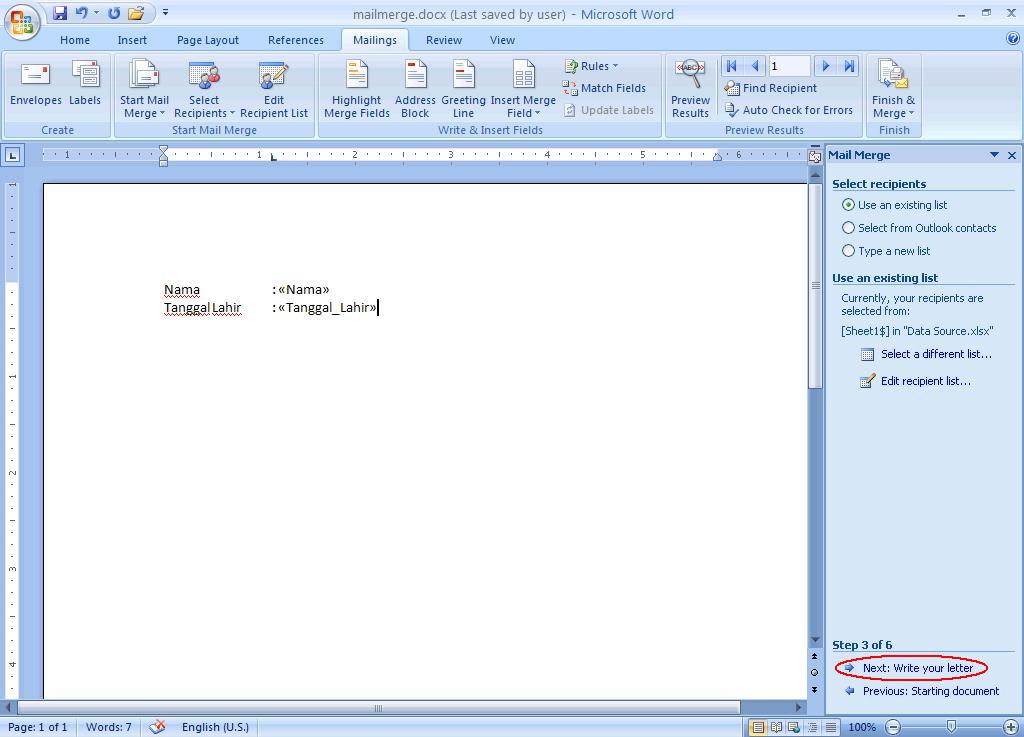Viewport: 1024px width, 737px height.
Task: Open the Edit Recipient List tool
Action: coord(274,89)
